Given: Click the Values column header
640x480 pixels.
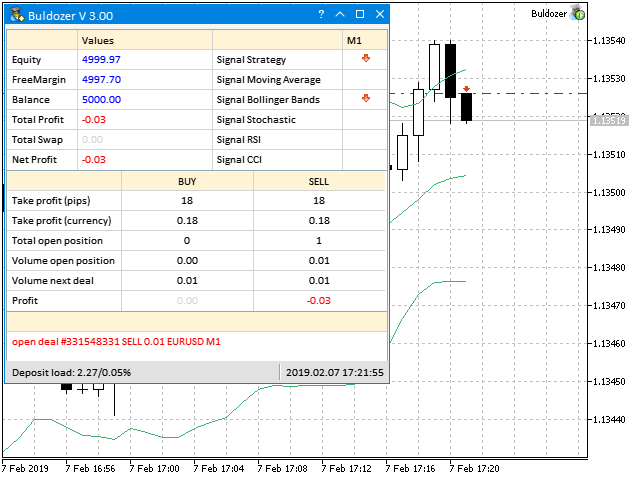Looking at the screenshot, I should pyautogui.click(x=98, y=41).
